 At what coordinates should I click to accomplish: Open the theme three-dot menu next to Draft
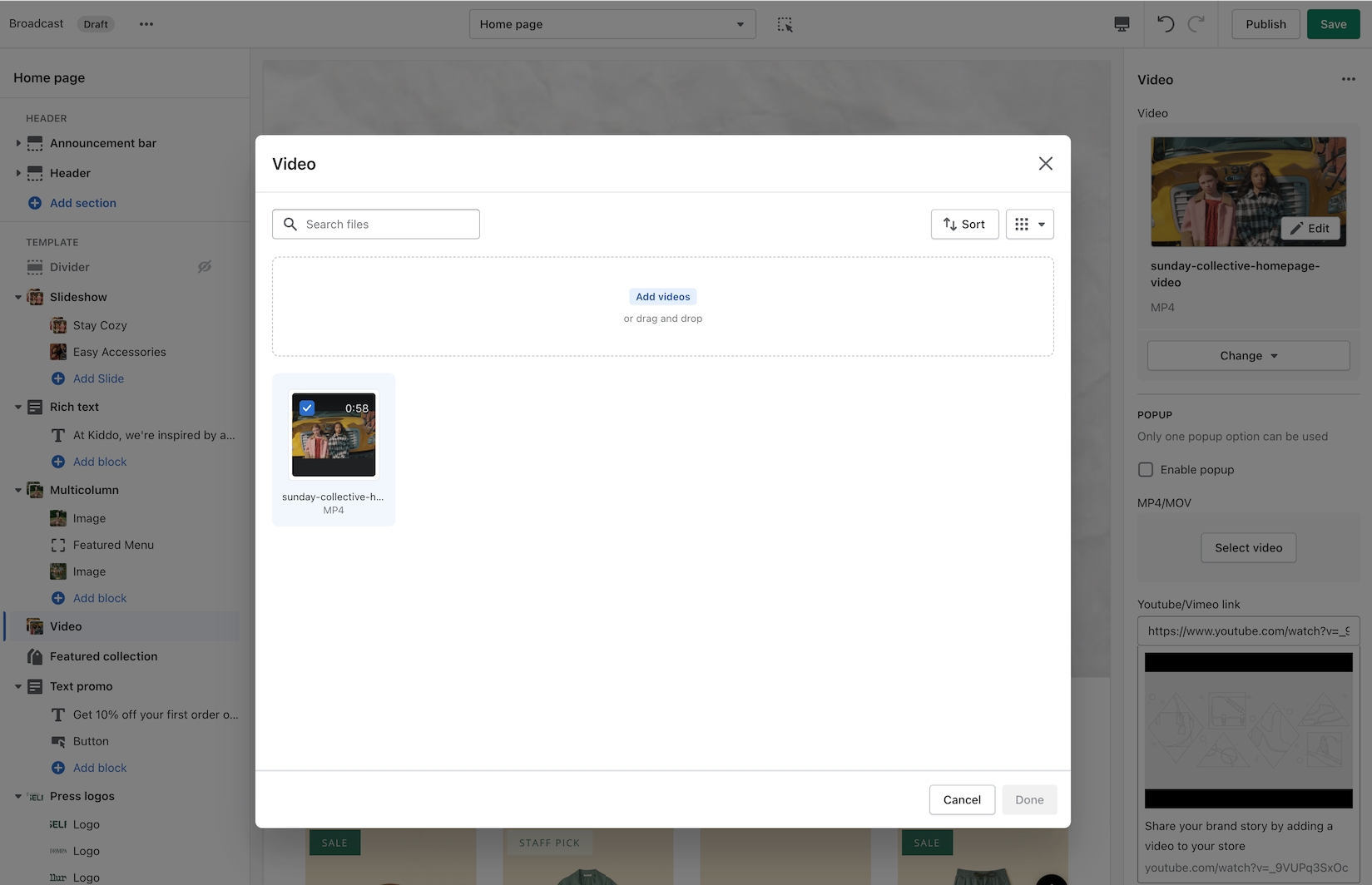146,24
